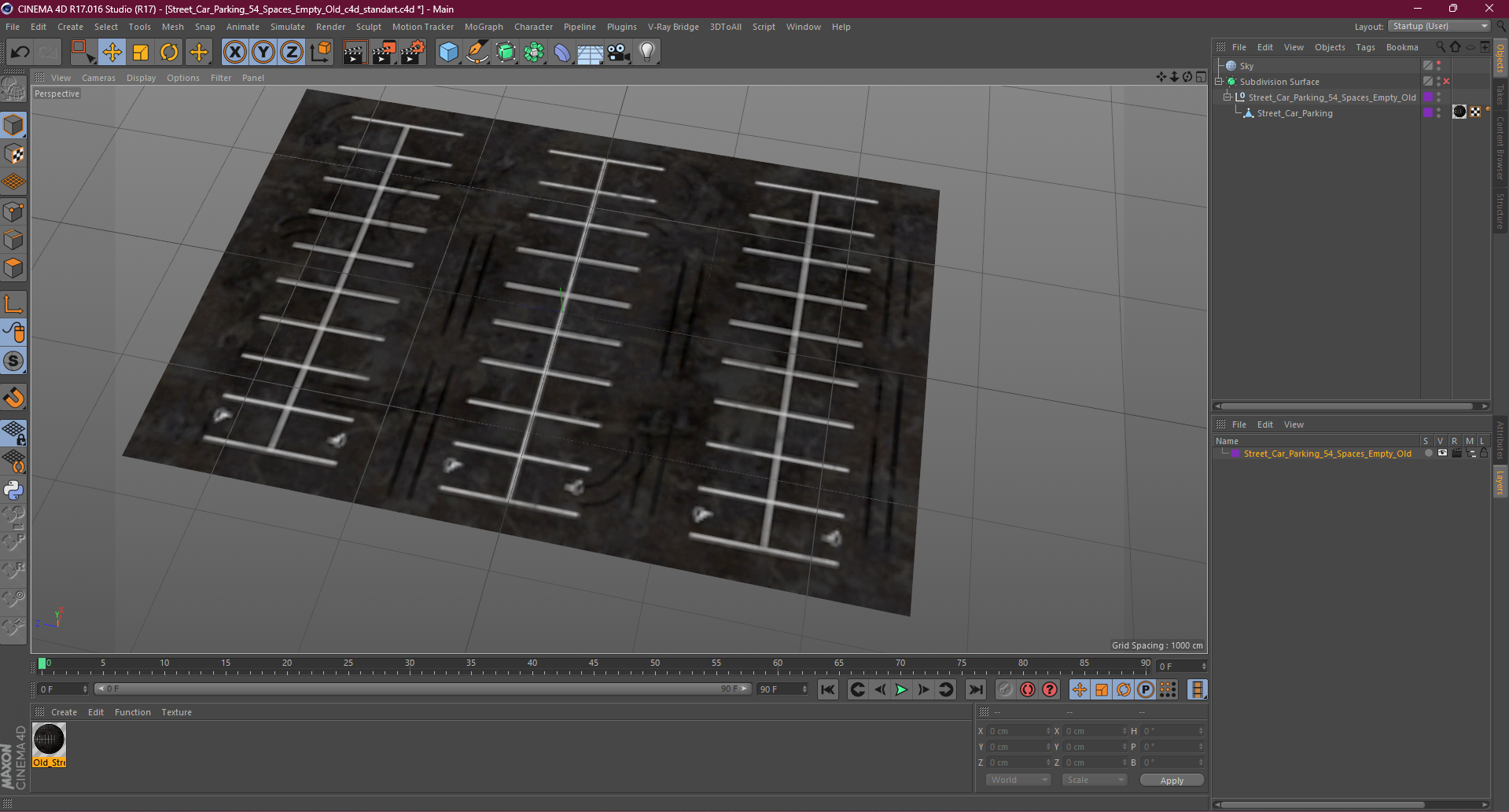Open the Layout Startup dropdown
Image resolution: width=1509 pixels, height=812 pixels.
tap(1439, 27)
